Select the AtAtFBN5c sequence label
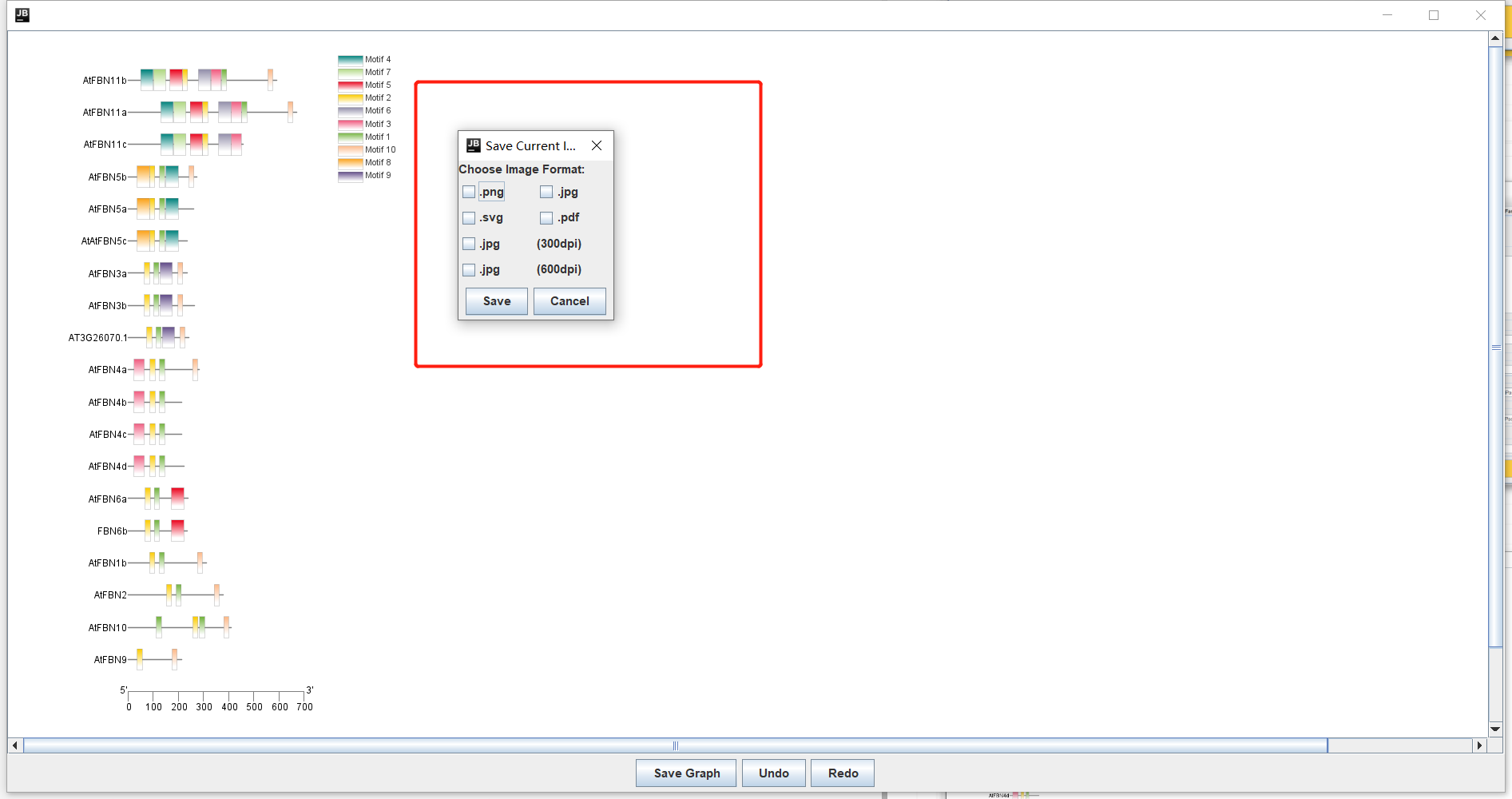This screenshot has height=799, width=1512. pyautogui.click(x=104, y=241)
